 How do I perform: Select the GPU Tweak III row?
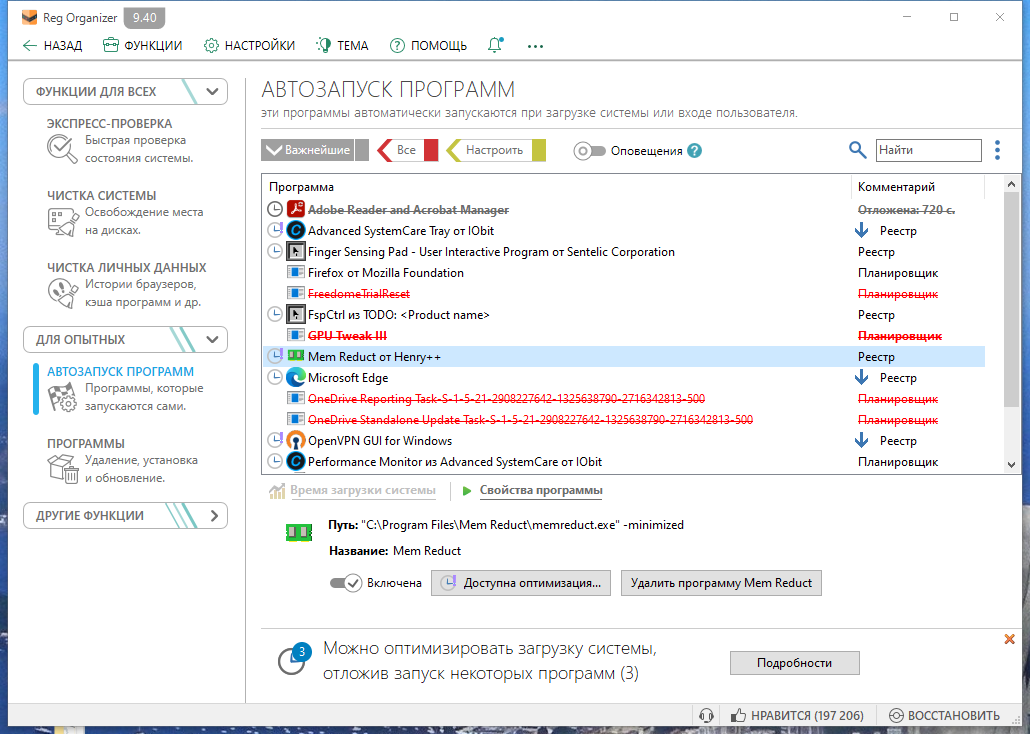pyautogui.click(x=623, y=336)
